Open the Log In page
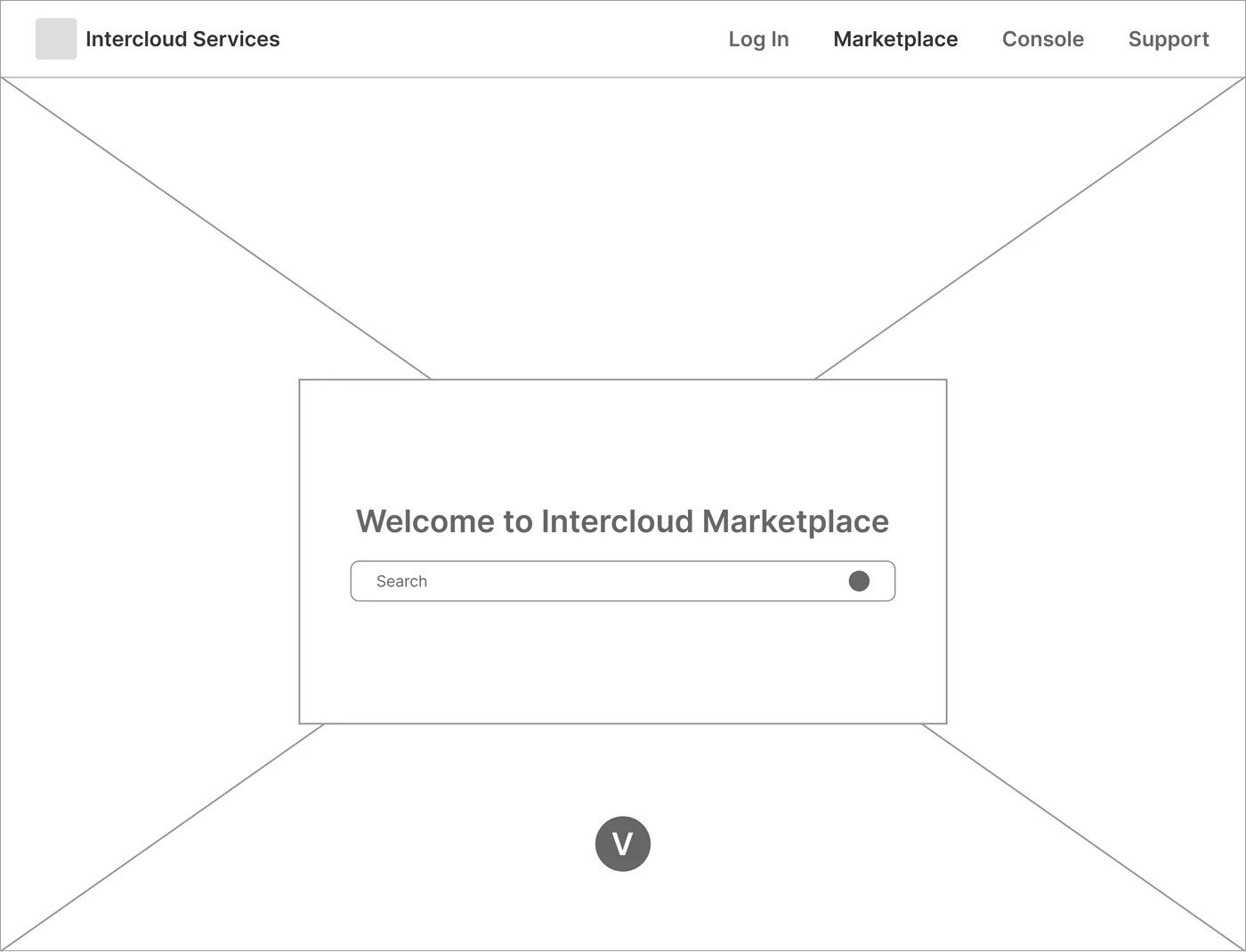The image size is (1246, 952). [x=758, y=39]
